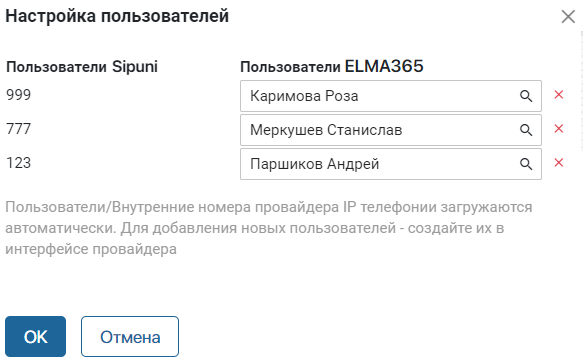Click the gray IP телефонии hint text
The image size is (583, 362).
(268, 228)
